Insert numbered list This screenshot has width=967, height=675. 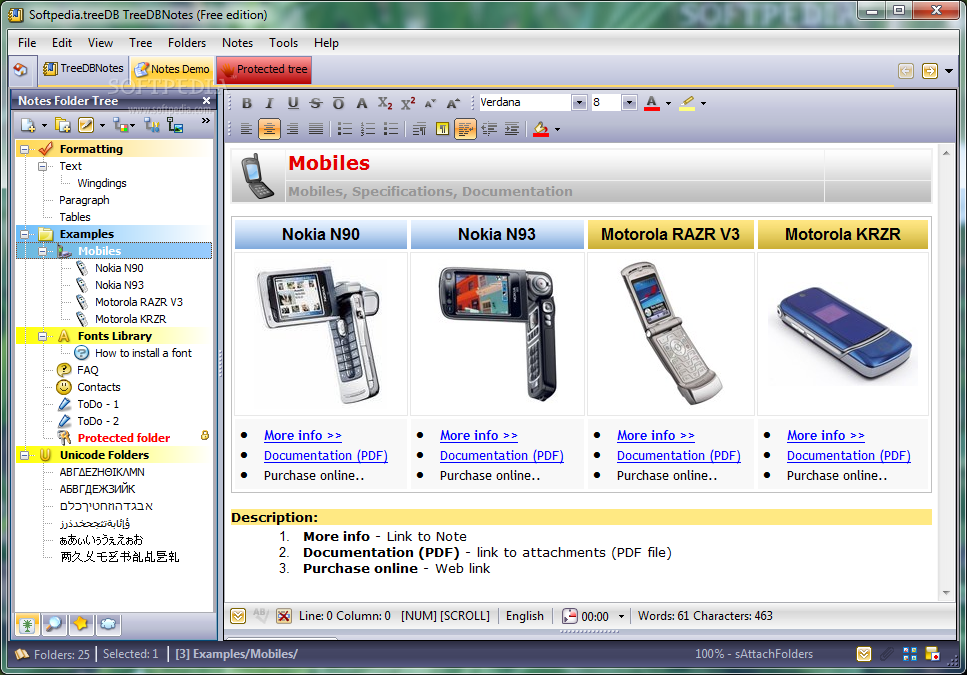pos(368,129)
